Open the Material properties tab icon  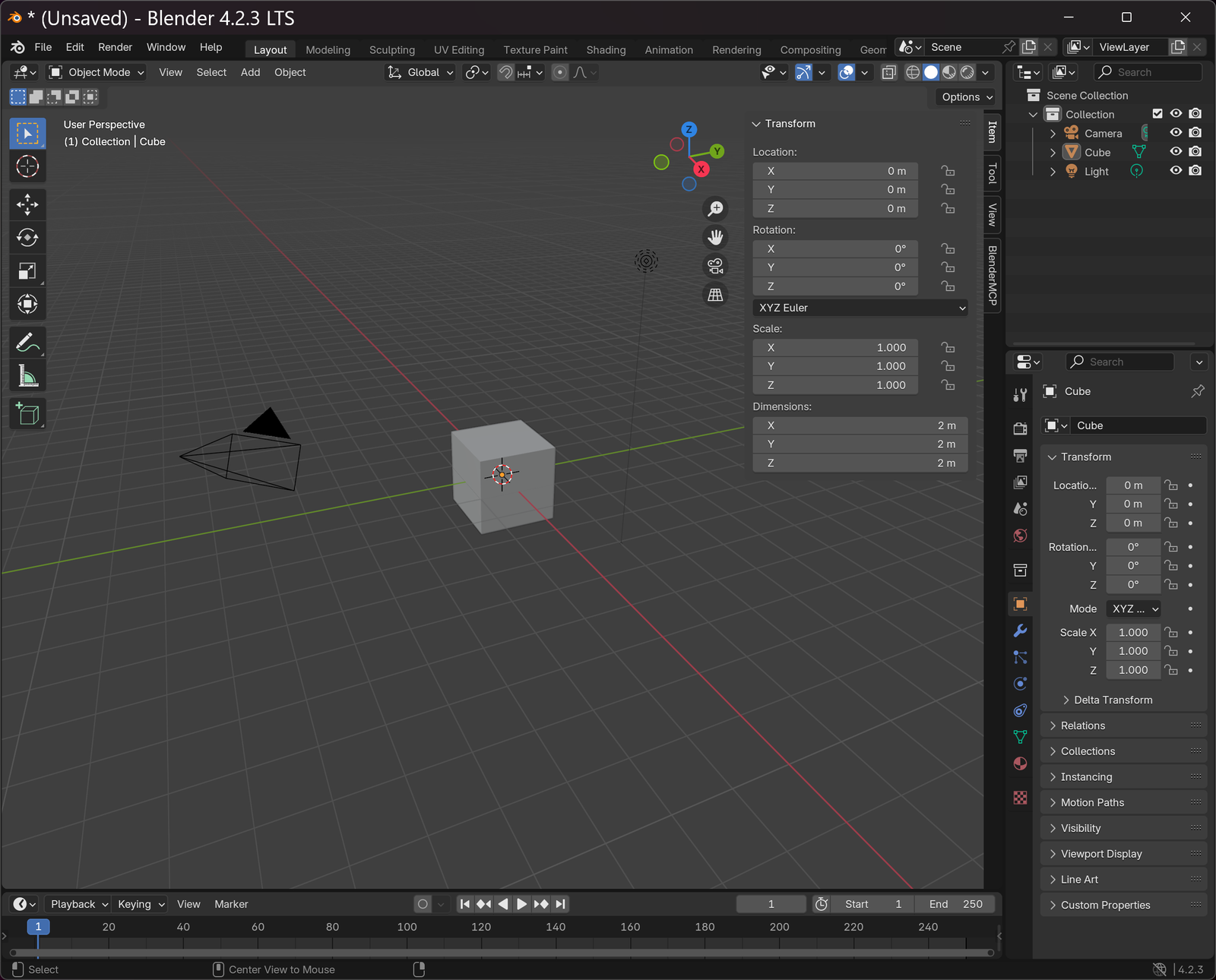pyautogui.click(x=1020, y=763)
